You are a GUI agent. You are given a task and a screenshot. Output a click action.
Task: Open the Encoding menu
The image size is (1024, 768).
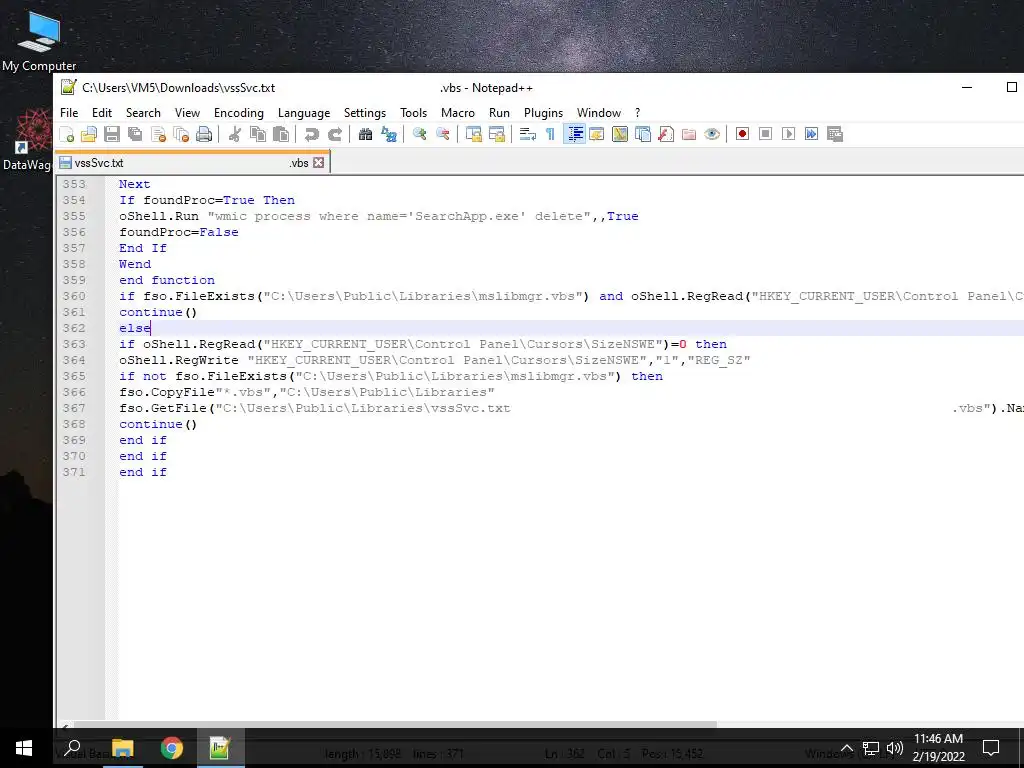tap(239, 113)
